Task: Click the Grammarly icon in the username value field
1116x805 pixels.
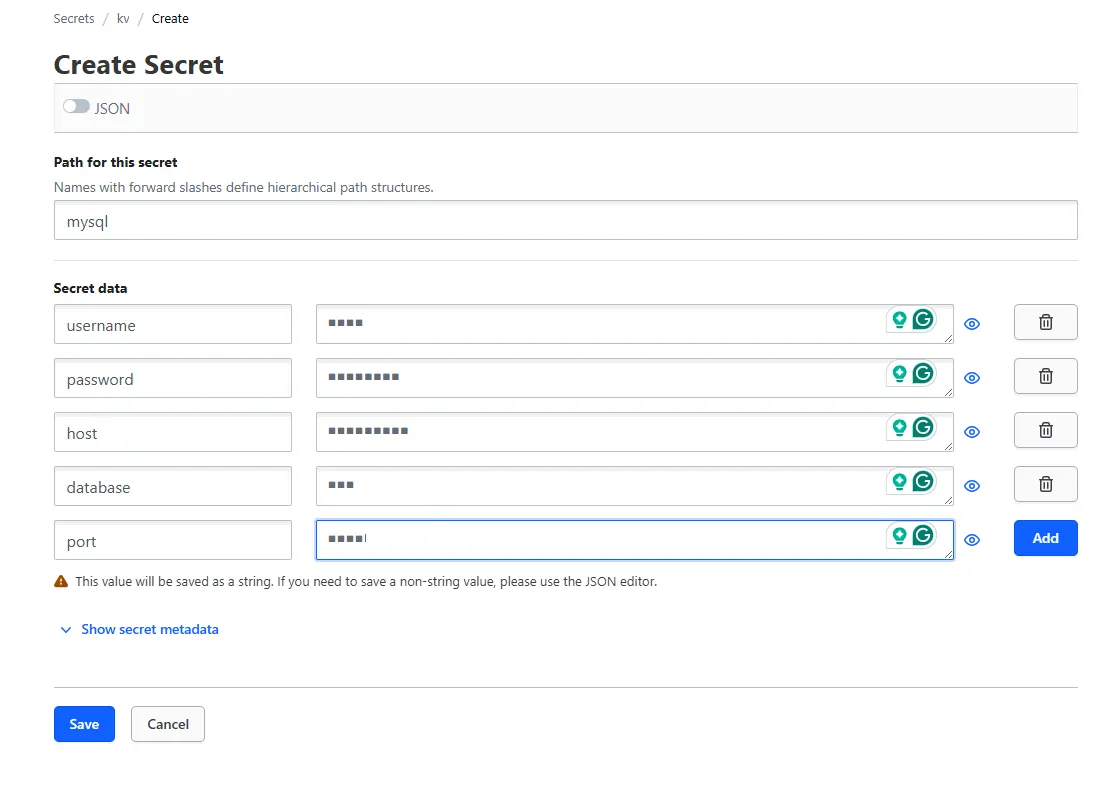Action: 921,320
